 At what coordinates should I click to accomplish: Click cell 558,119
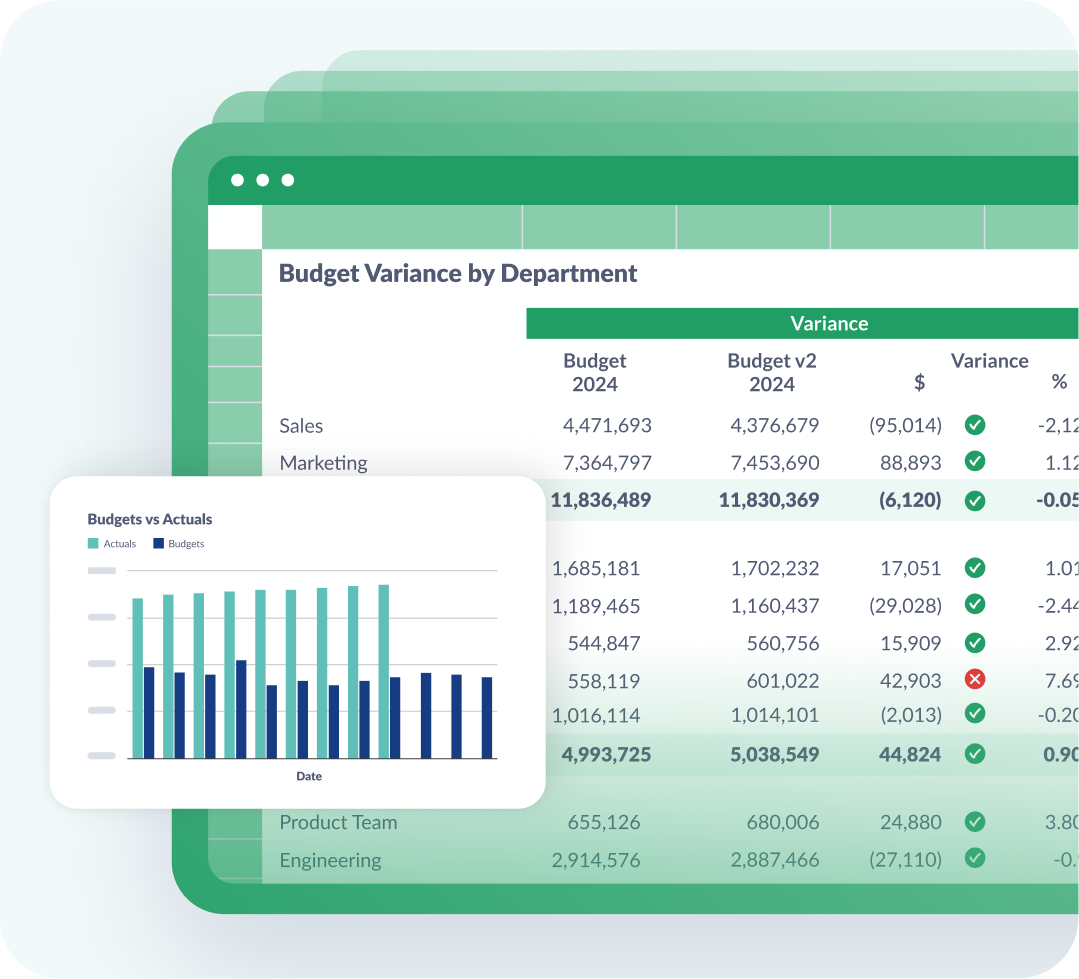coord(604,681)
